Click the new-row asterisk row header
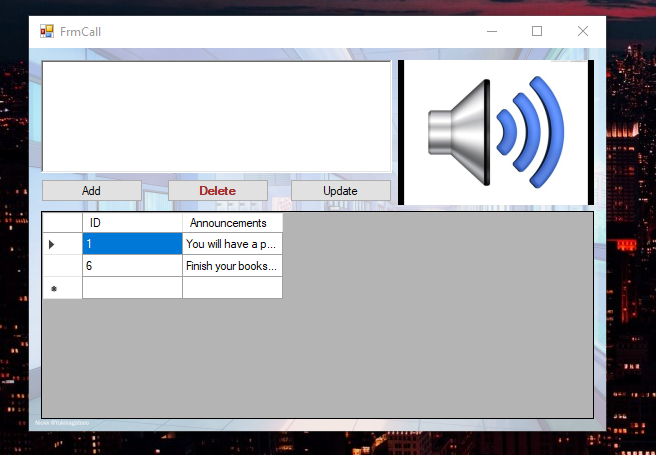Viewport: 656px width, 455px height. 62,288
